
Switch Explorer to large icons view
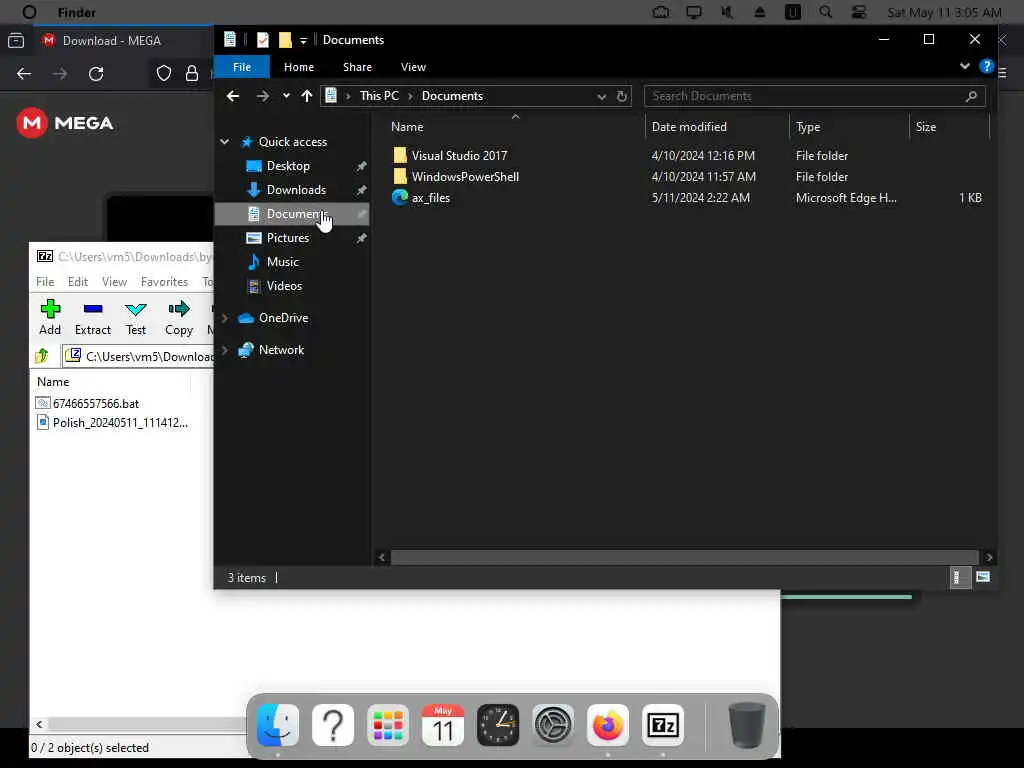[x=983, y=577]
